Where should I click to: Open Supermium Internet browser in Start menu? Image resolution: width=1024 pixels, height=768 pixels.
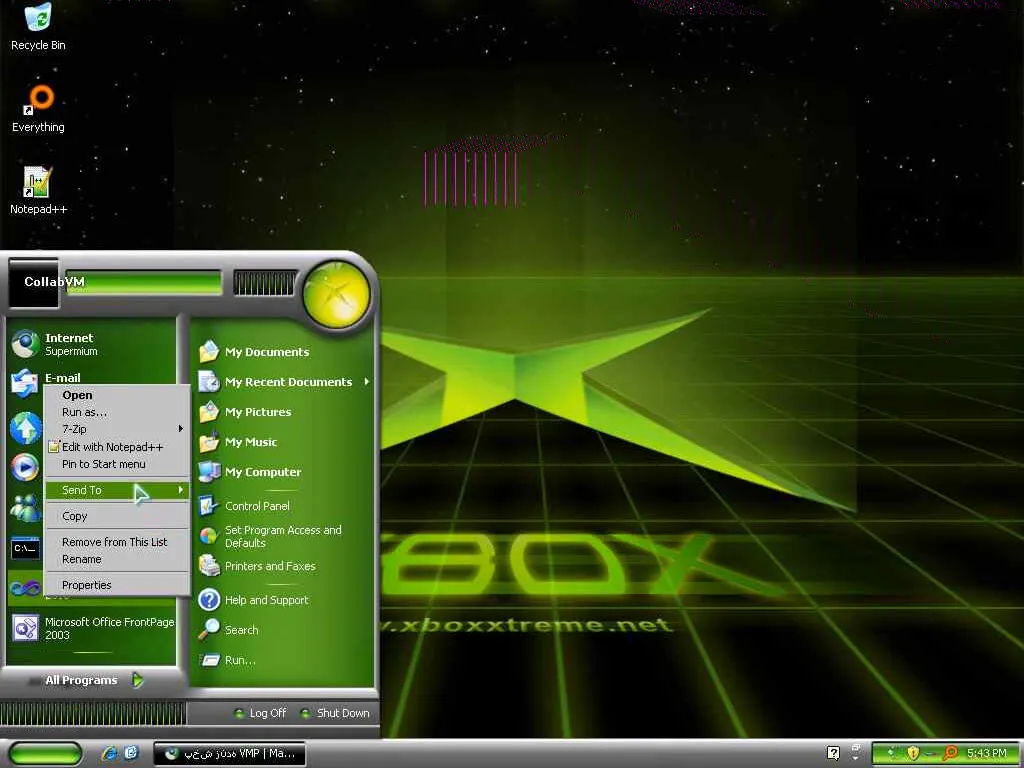[91, 344]
